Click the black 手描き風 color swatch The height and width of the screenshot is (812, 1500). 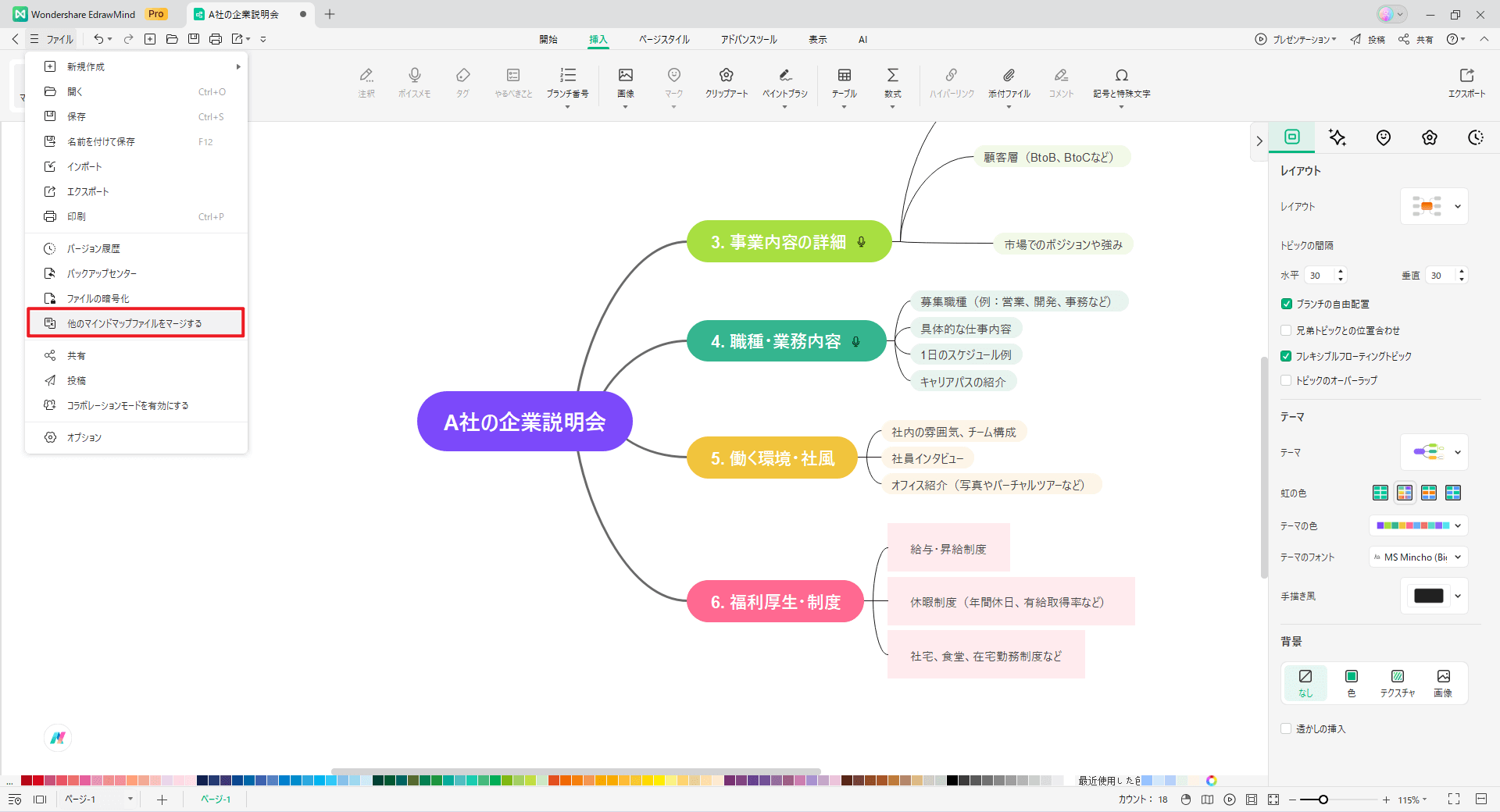point(1429,596)
